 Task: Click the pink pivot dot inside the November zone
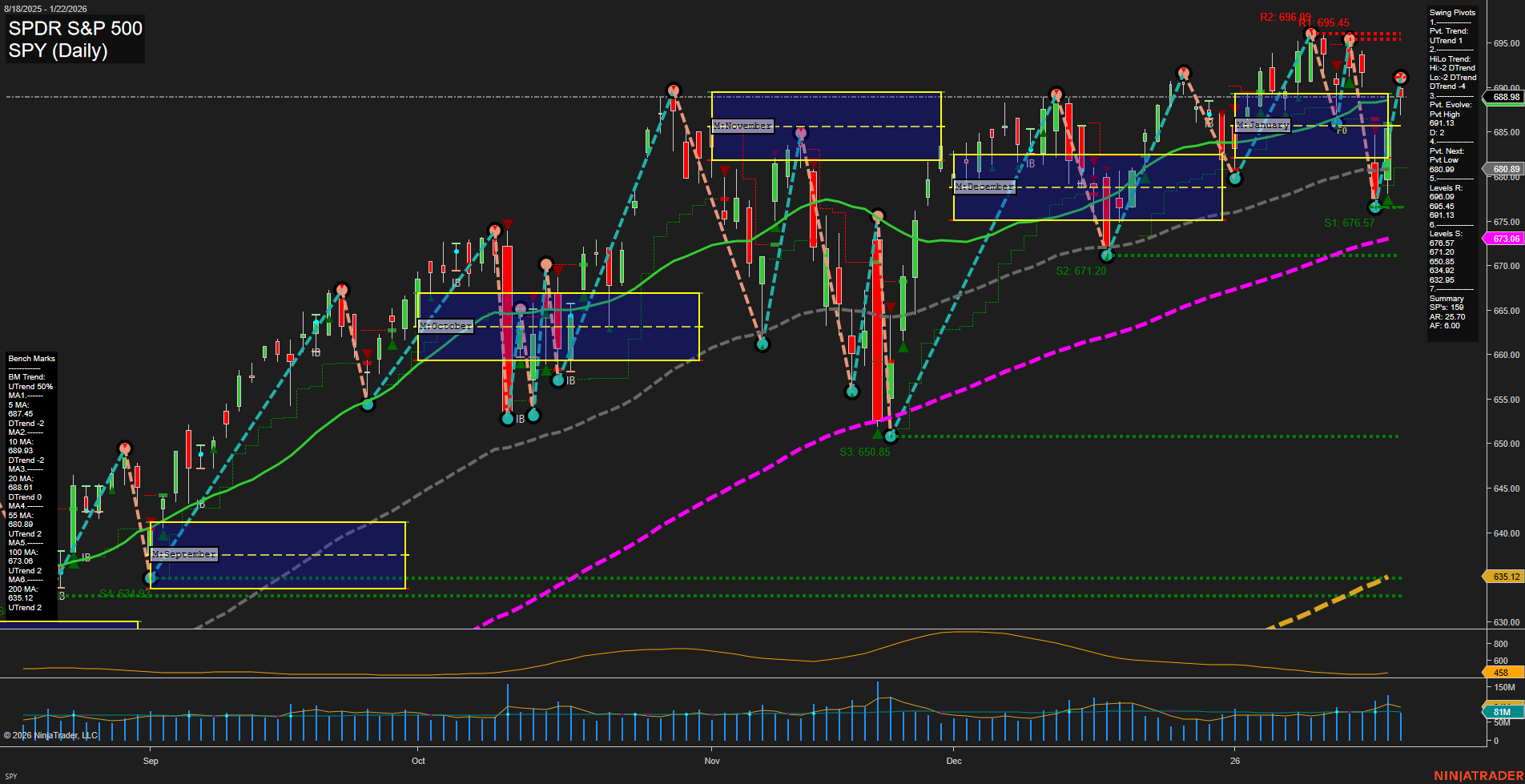pos(801,134)
